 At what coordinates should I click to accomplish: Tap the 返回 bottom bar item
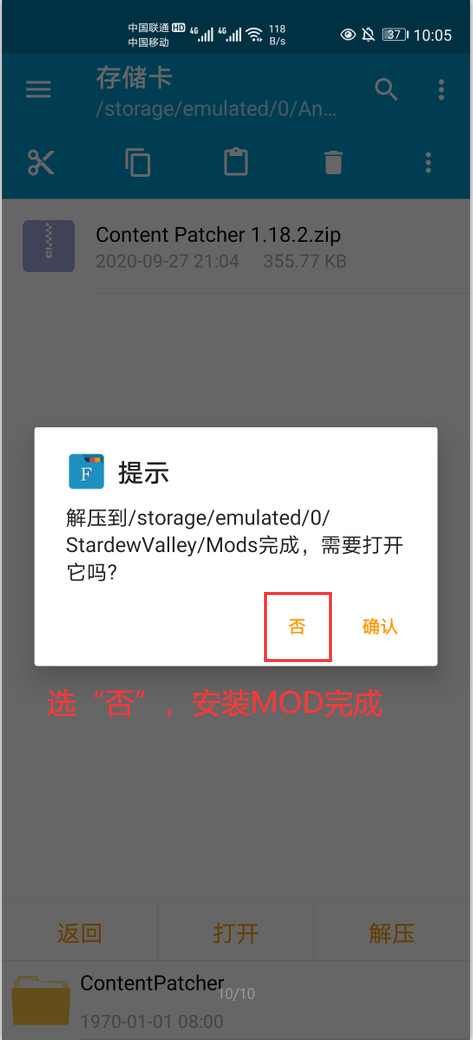[80, 933]
